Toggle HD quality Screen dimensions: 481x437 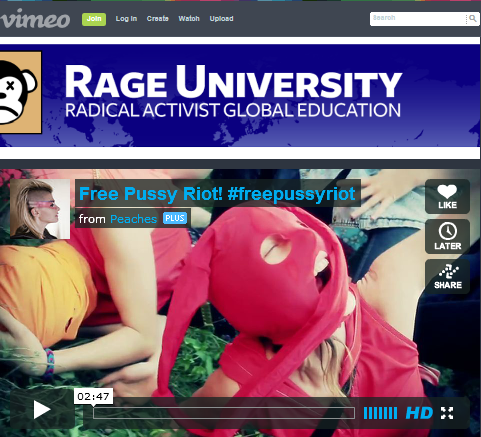419,413
